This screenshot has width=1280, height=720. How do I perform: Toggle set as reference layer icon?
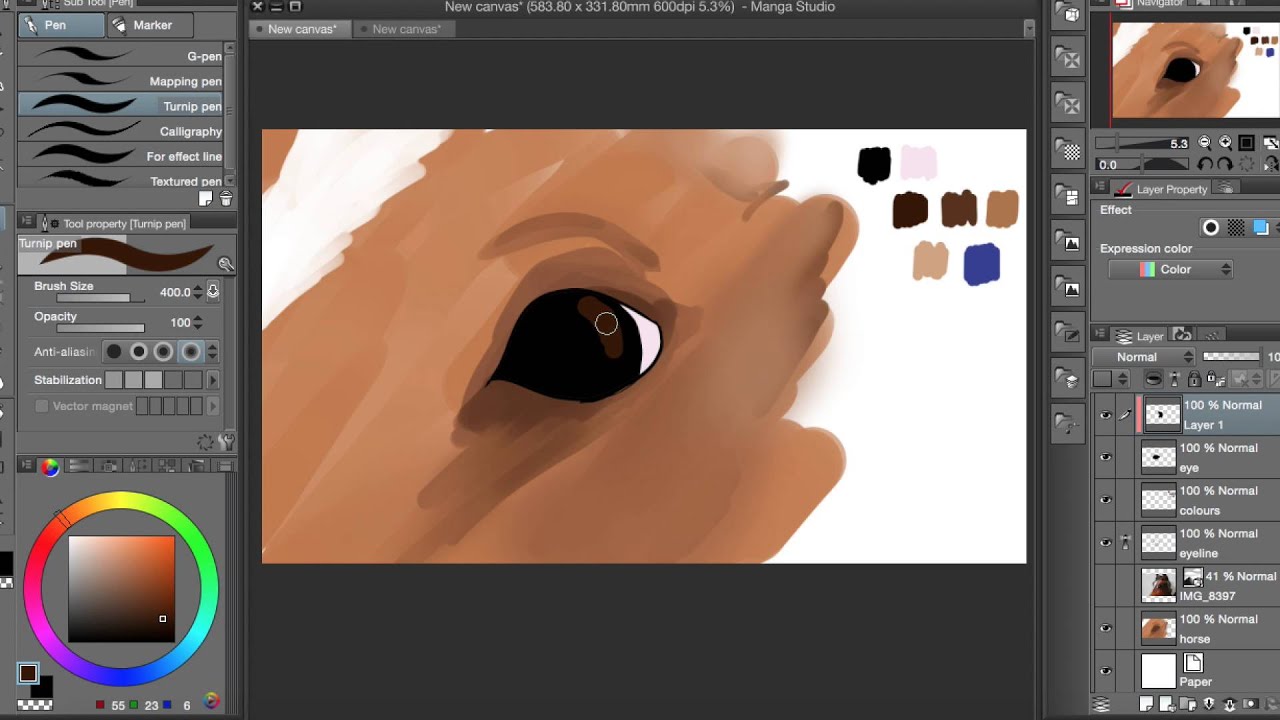tap(1174, 379)
